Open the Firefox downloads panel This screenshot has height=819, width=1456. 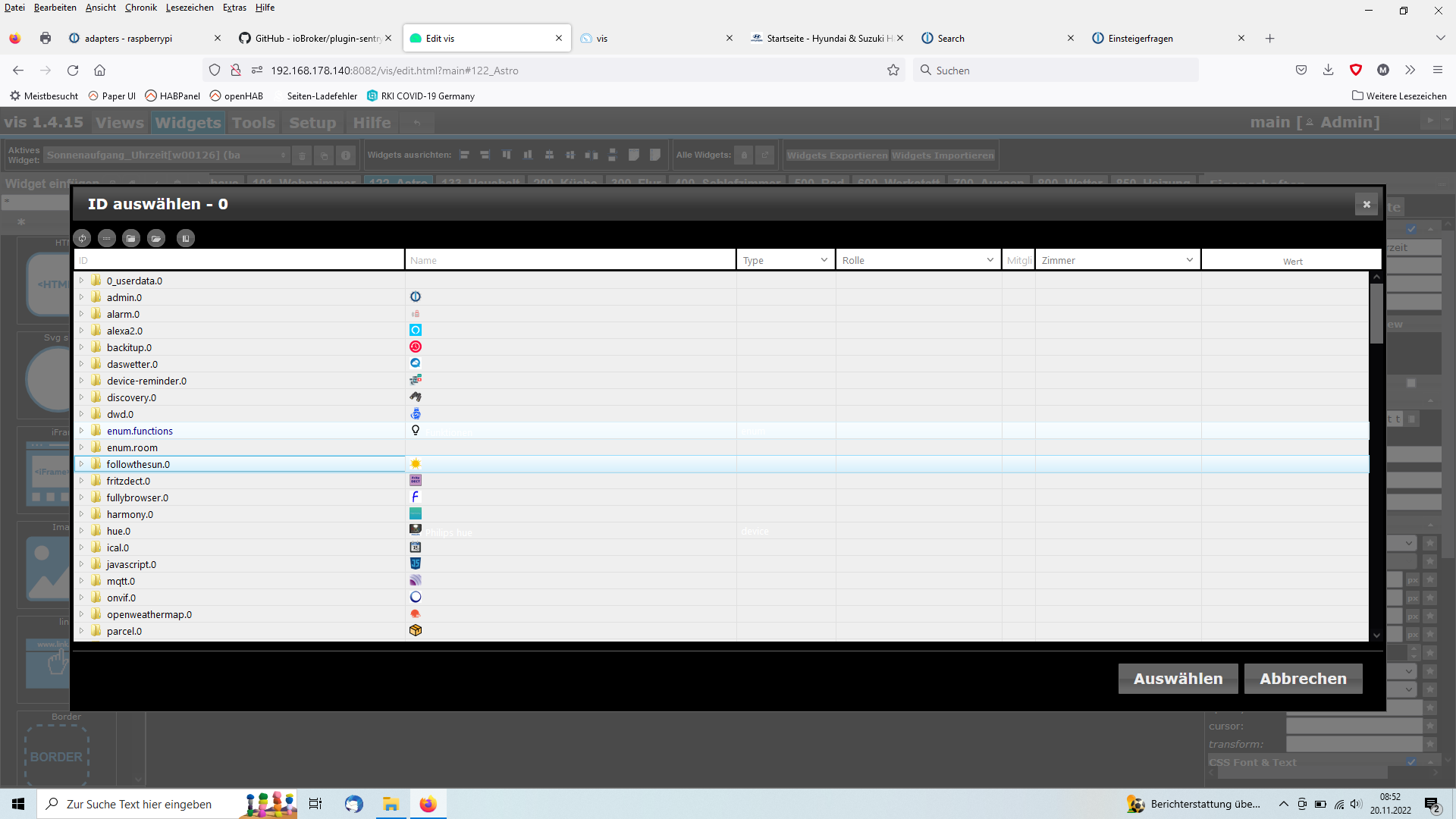pos(1328,71)
